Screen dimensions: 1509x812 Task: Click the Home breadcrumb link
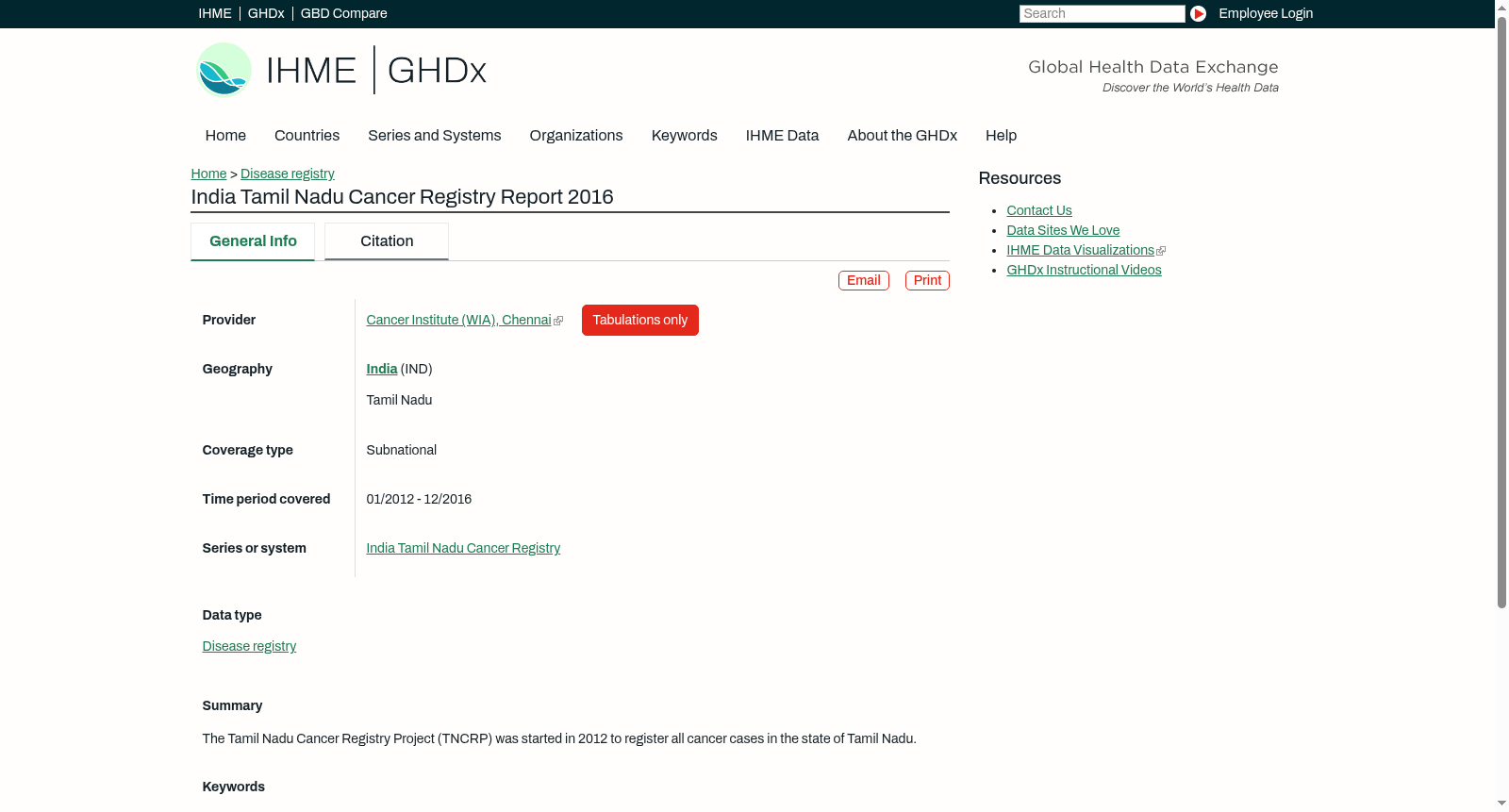pos(208,174)
